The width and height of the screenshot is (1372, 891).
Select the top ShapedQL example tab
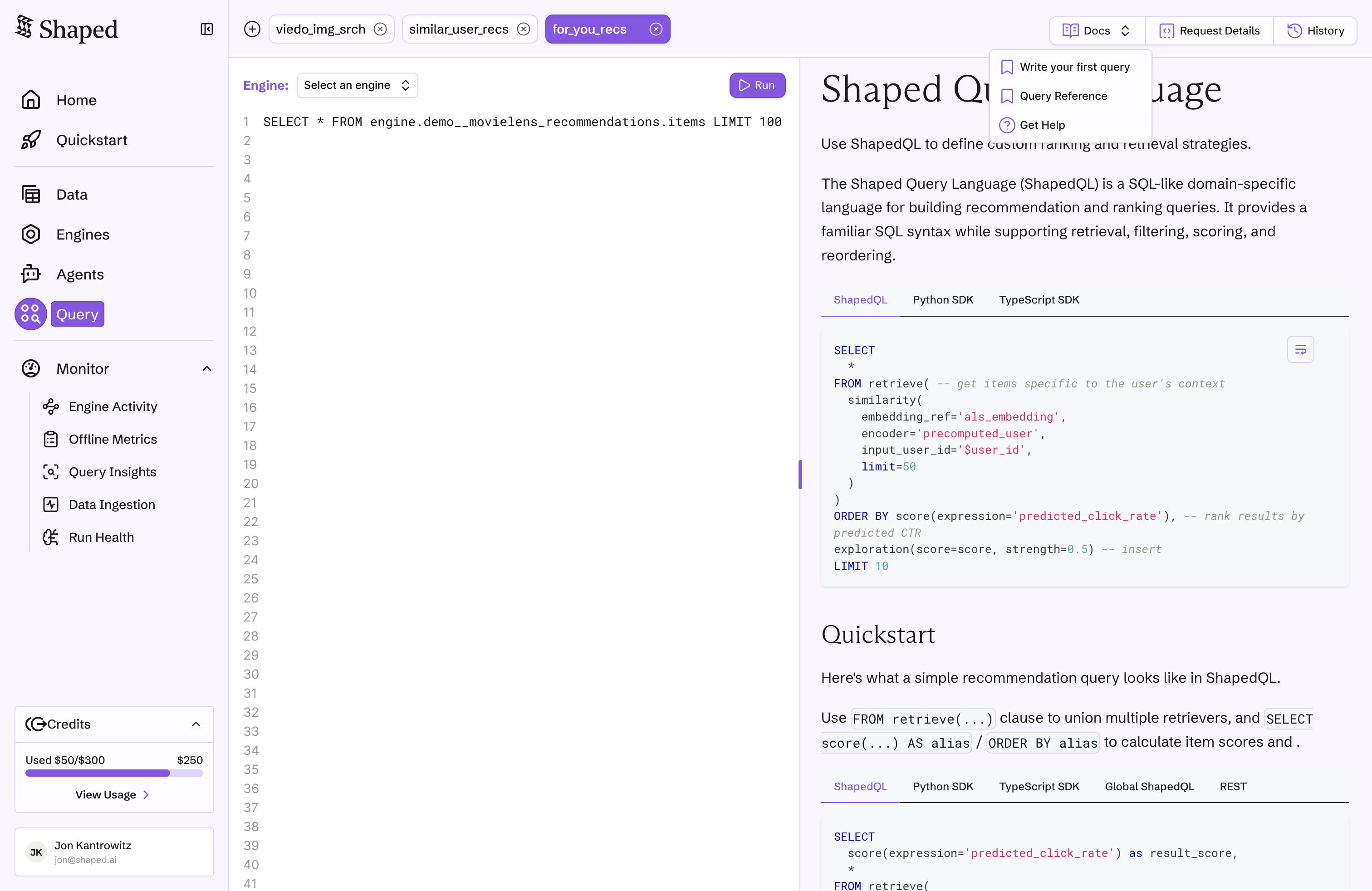tap(860, 300)
